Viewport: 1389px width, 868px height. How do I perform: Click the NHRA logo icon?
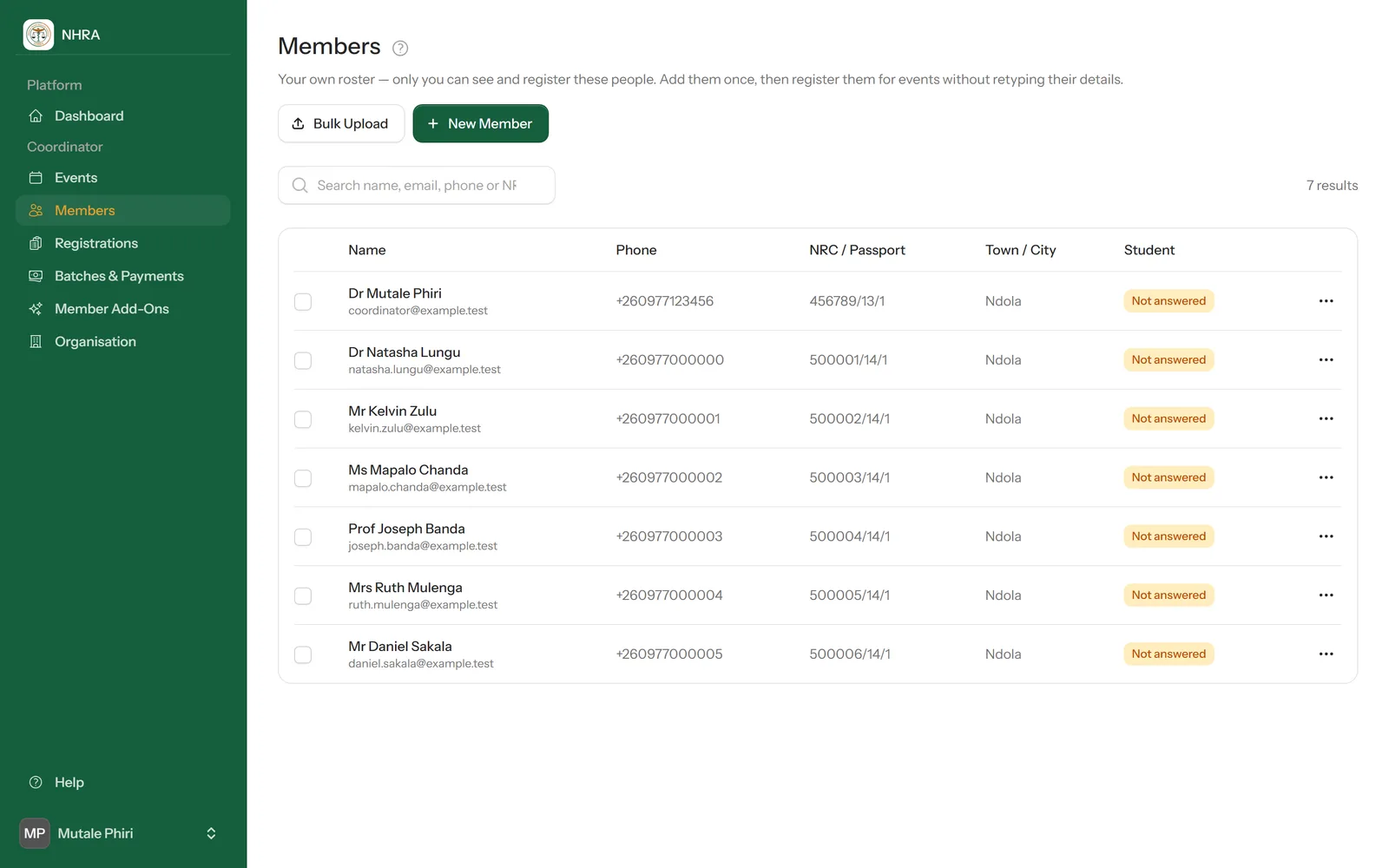(x=38, y=35)
